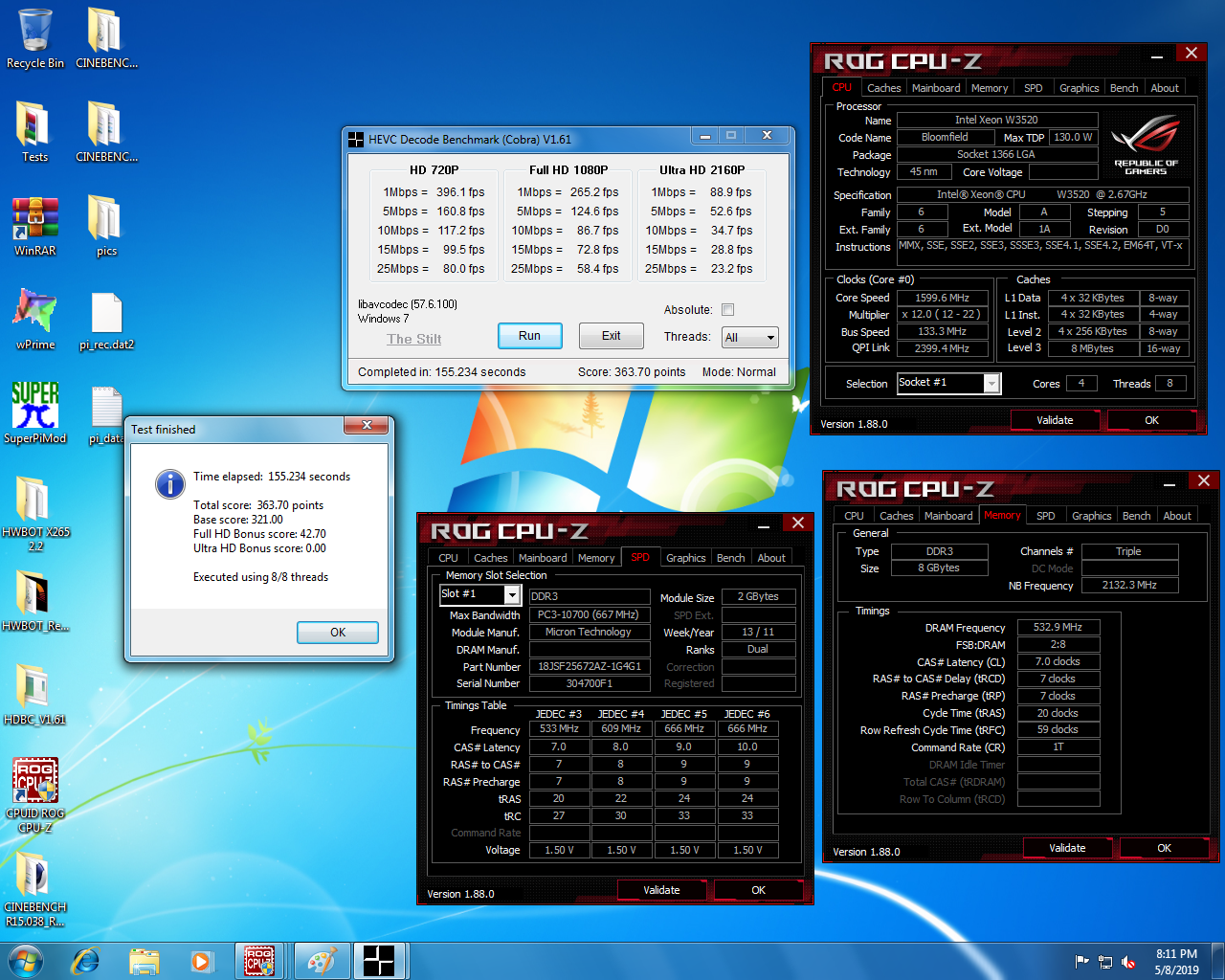Open the Windows Start button
The height and width of the screenshot is (980, 1225).
[x=26, y=961]
